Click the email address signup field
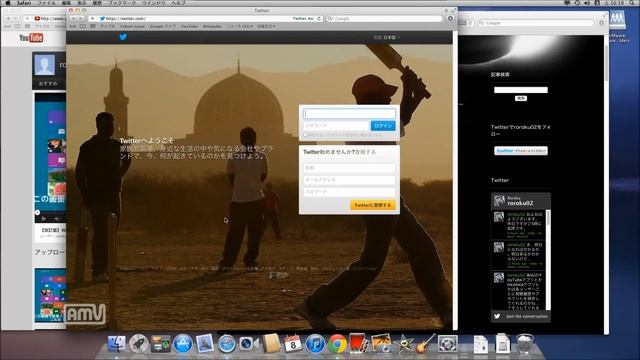 pos(349,180)
